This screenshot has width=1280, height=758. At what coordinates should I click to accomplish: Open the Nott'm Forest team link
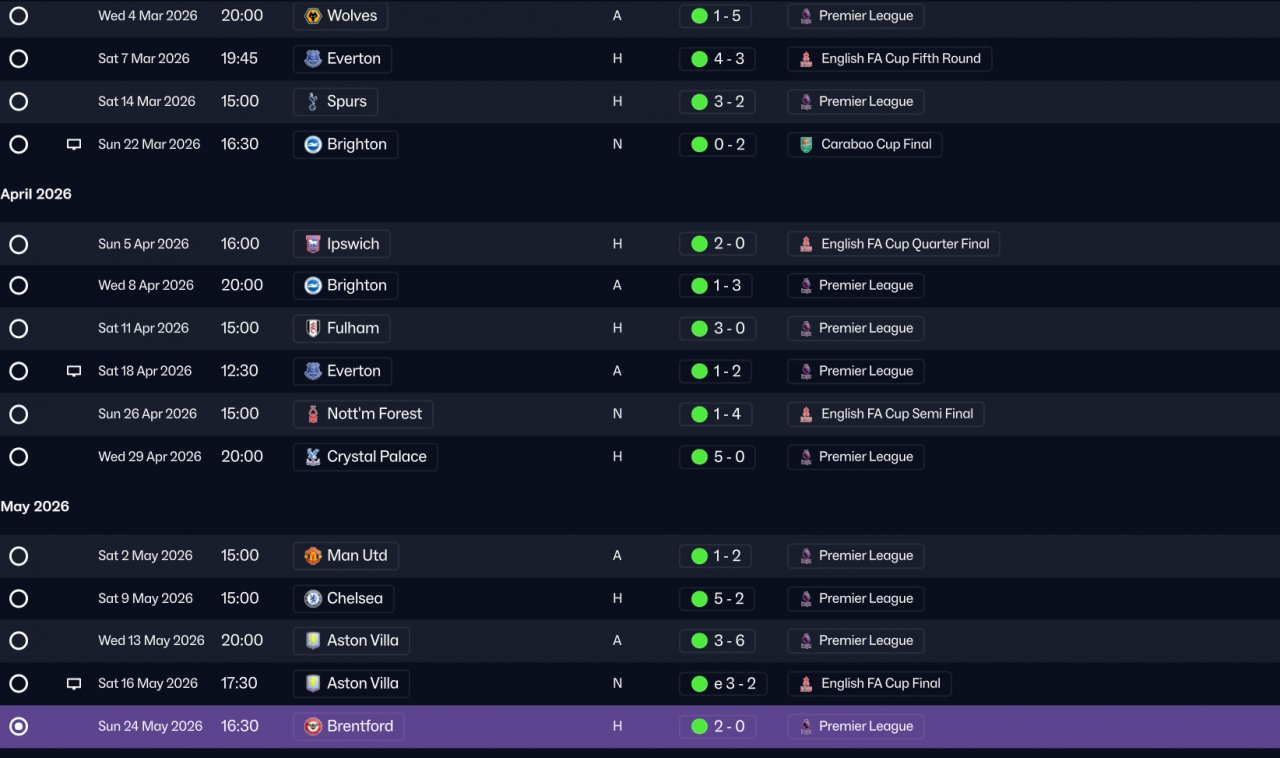pyautogui.click(x=363, y=414)
